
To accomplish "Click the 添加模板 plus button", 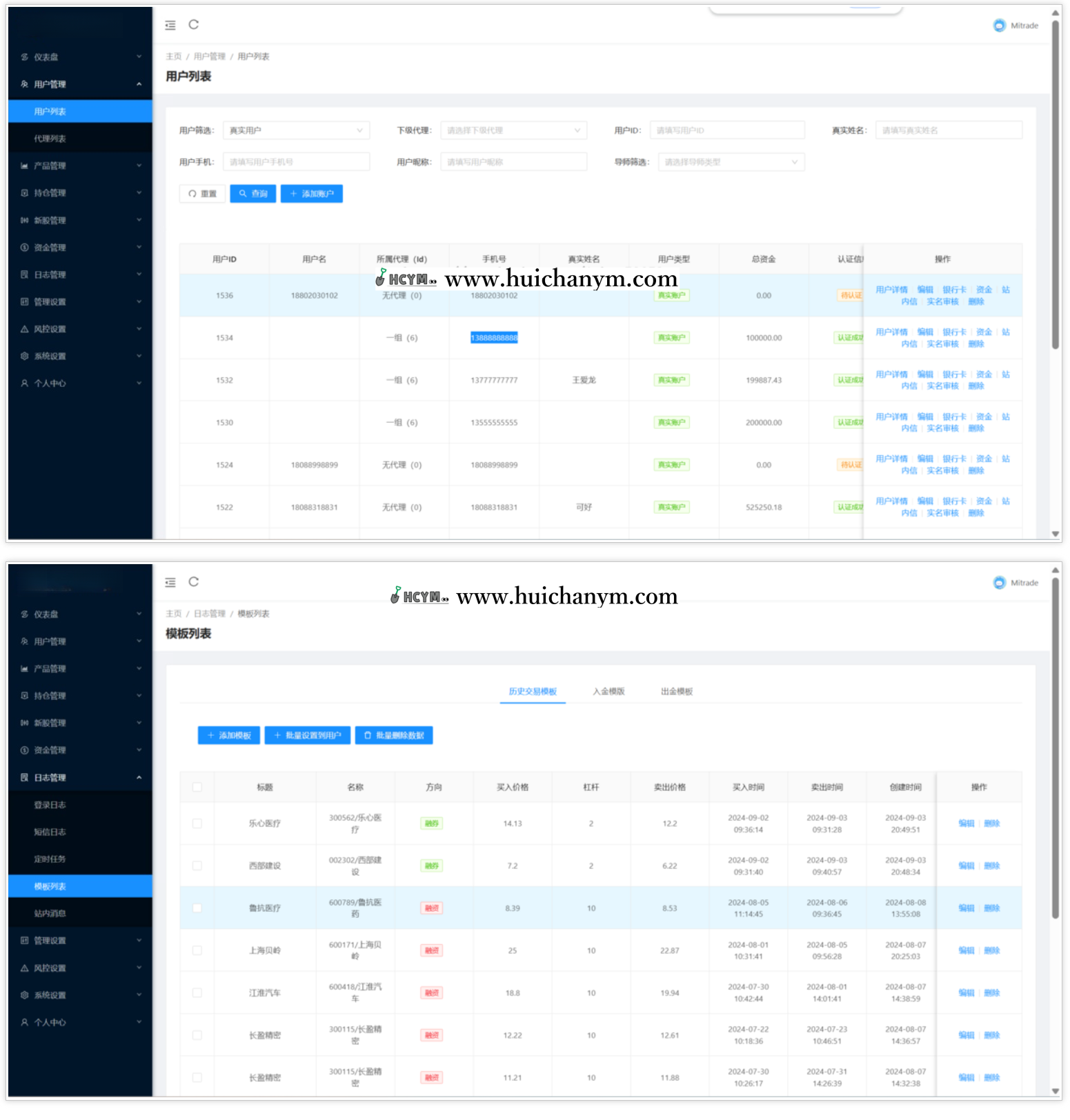I will pyautogui.click(x=229, y=736).
